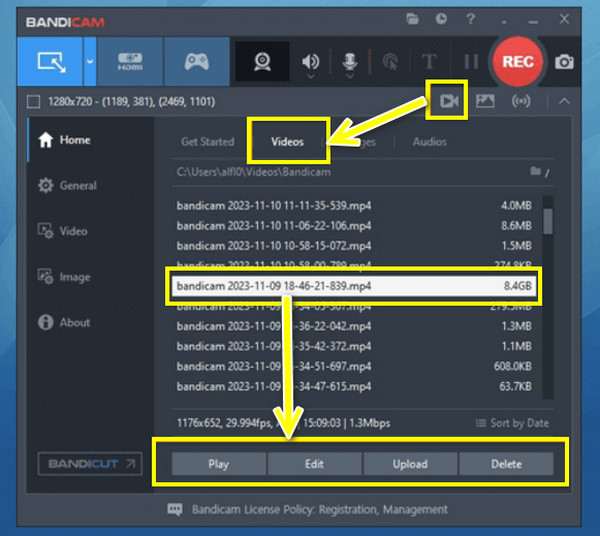The width and height of the screenshot is (600, 536).
Task: Toggle the mouse click effect icon
Action: 390,62
